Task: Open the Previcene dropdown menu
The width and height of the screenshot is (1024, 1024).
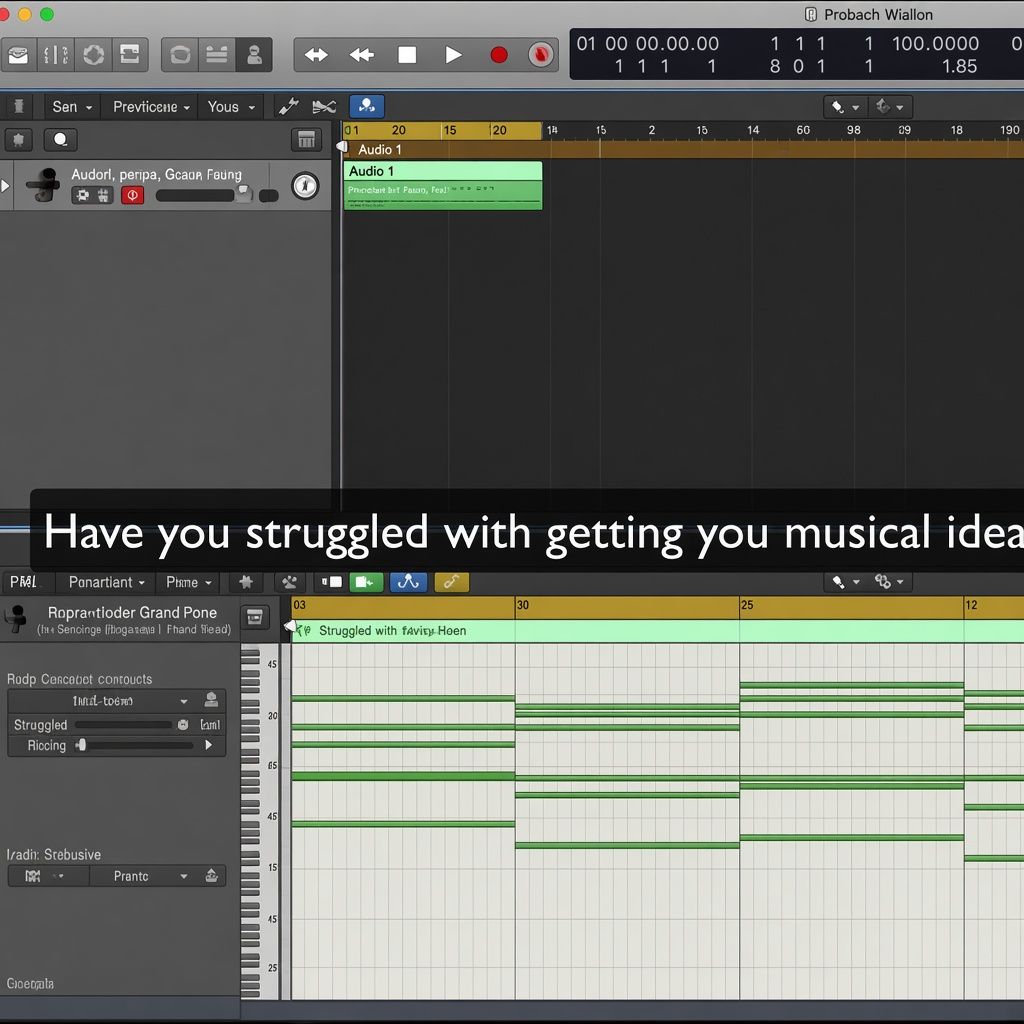Action: [x=151, y=106]
